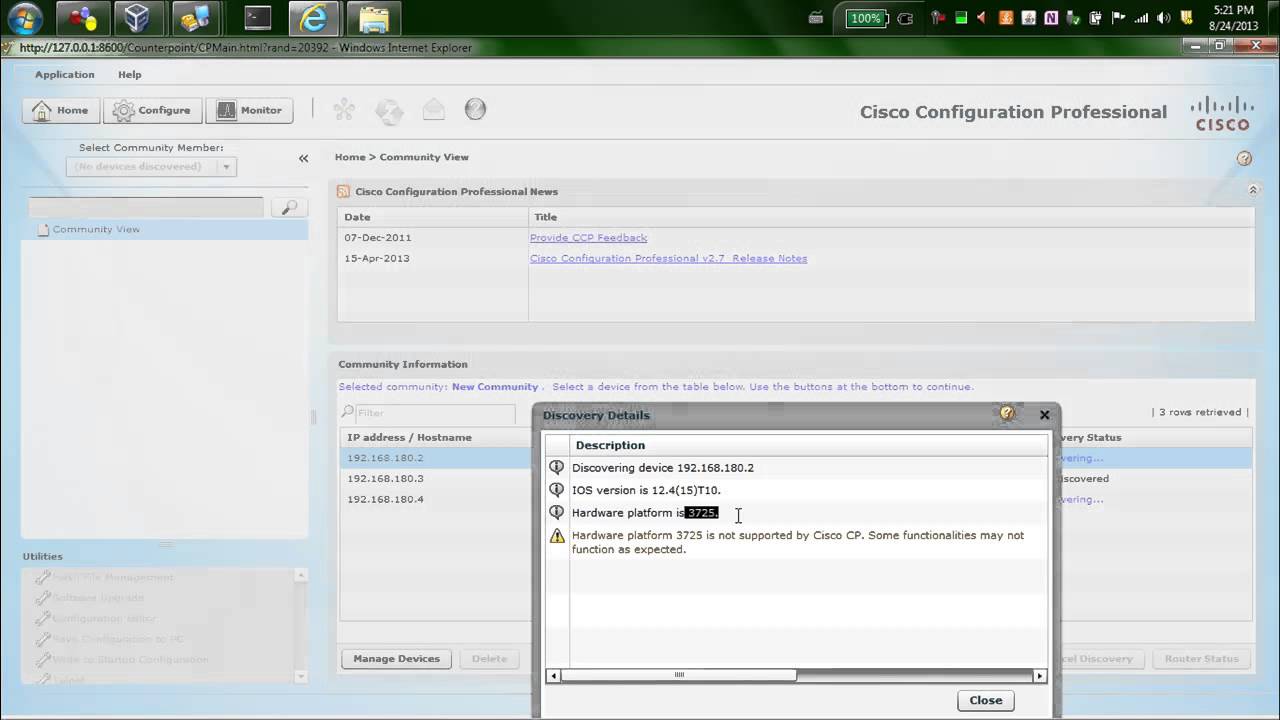Switch to Internet Explorer on the taskbar
This screenshot has width=1280, height=720.
coord(314,18)
